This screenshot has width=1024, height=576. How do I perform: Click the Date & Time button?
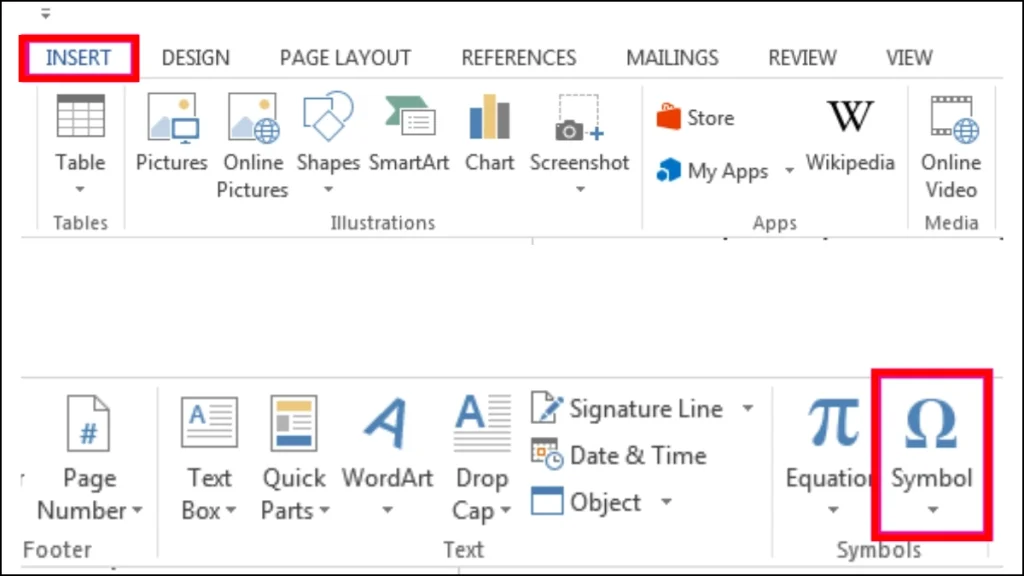(x=620, y=455)
